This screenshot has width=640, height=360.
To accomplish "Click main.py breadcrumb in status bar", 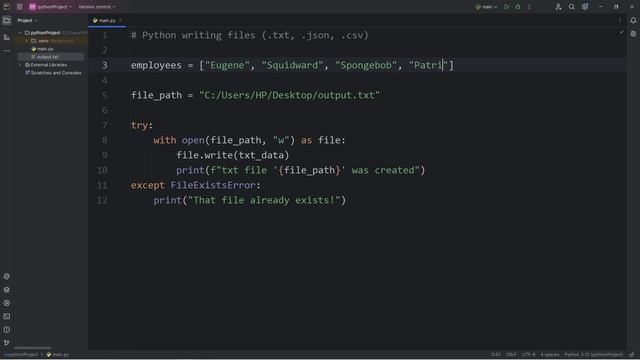I will (x=58, y=355).
